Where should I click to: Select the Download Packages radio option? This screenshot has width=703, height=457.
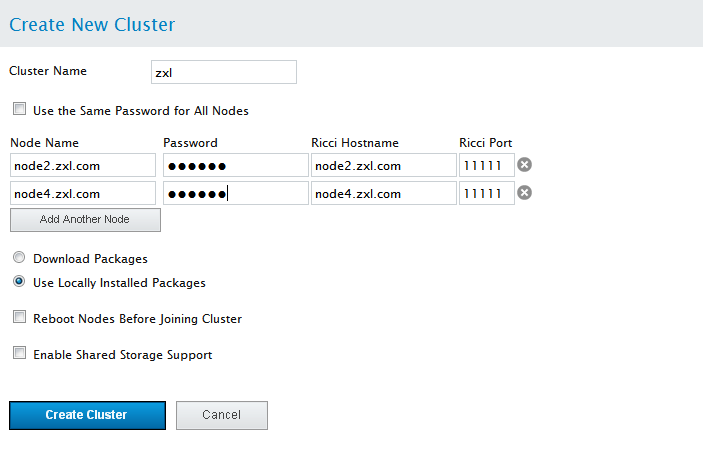click(19, 257)
